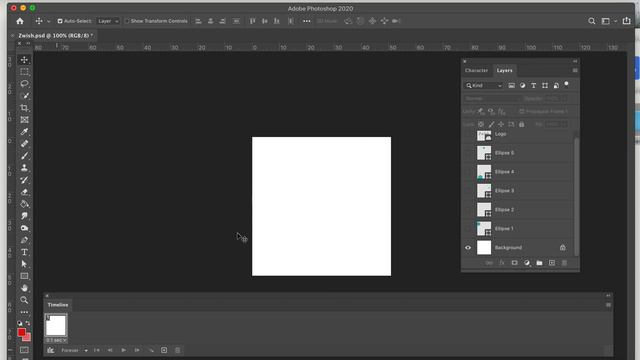The width and height of the screenshot is (640, 360).
Task: Select the Lasso tool
Action: click(24, 84)
